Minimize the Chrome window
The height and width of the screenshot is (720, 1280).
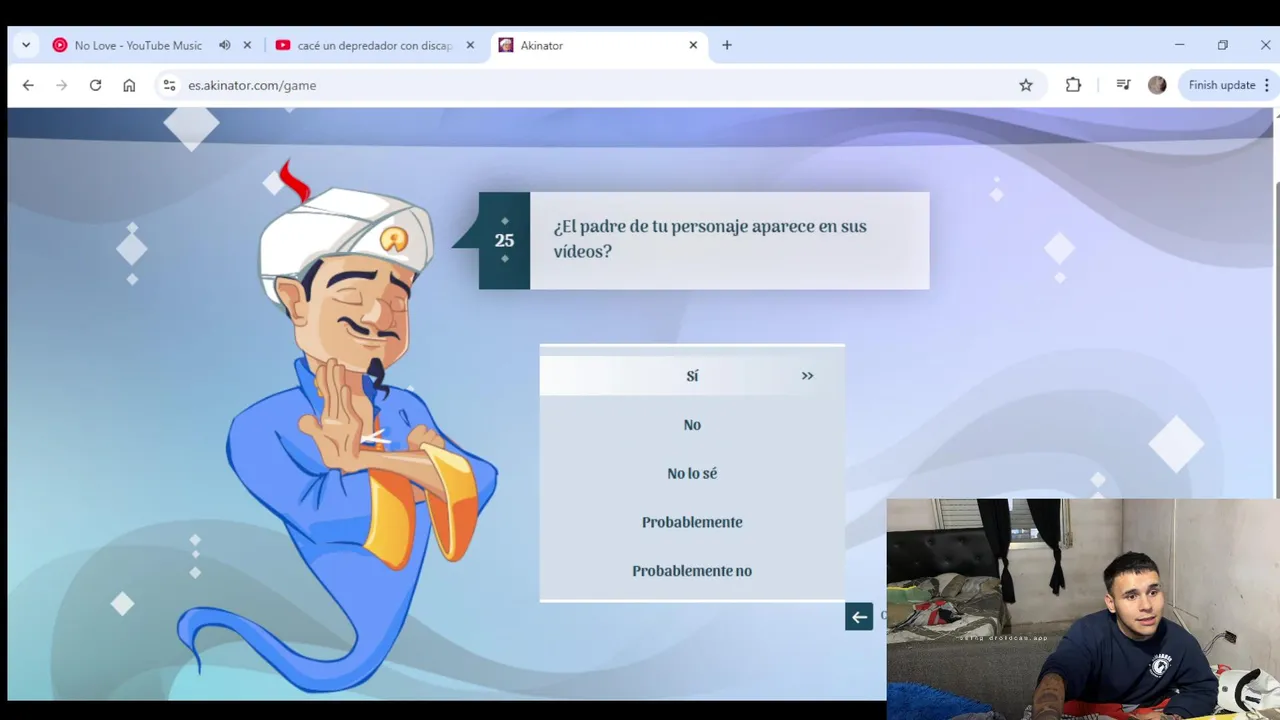(x=1179, y=45)
